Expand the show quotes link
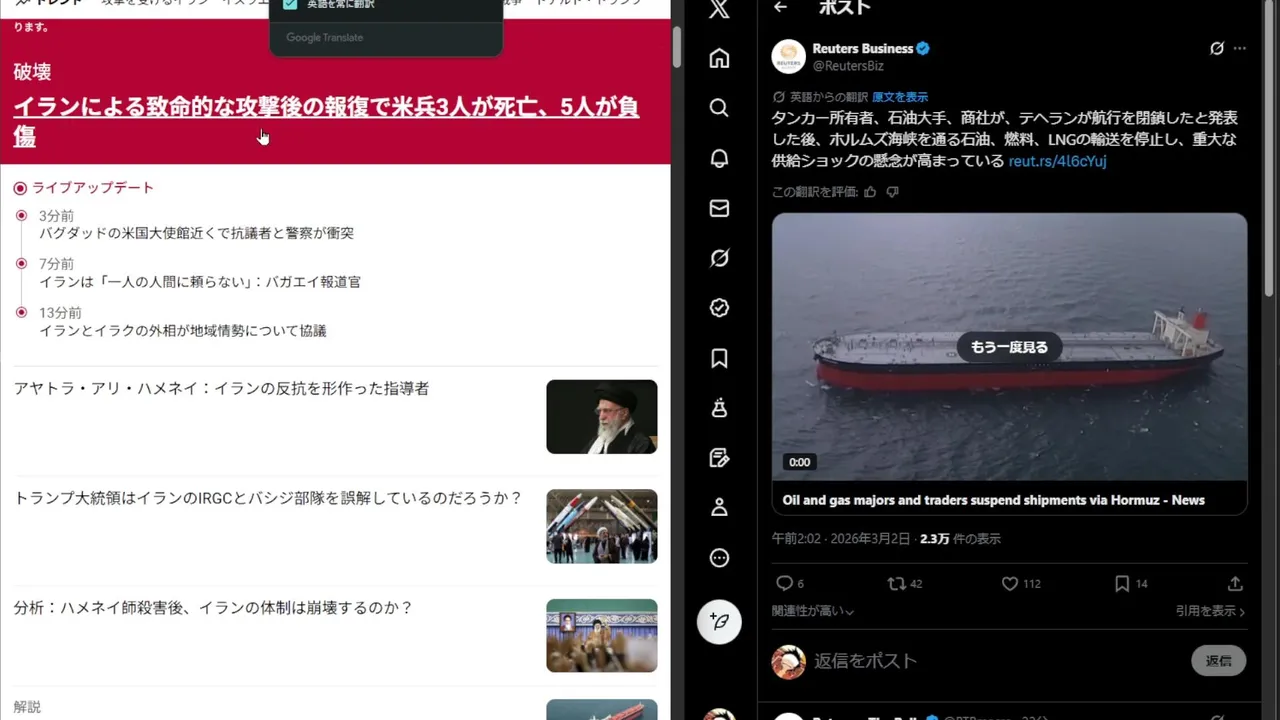The image size is (1280, 720). (1211, 611)
